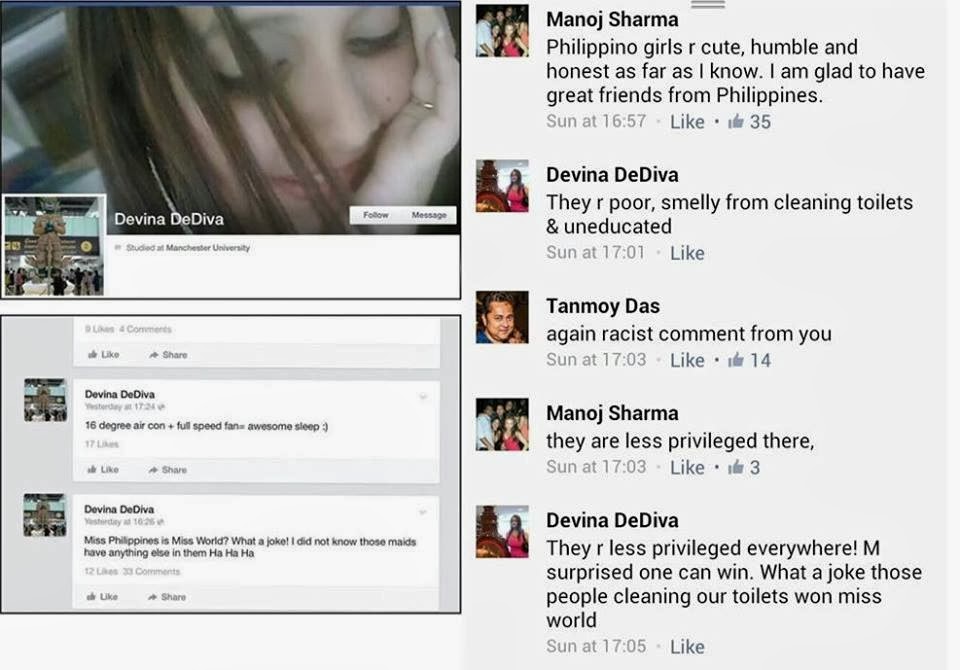Like the Miss Philippines is Miss World post
The width and height of the screenshot is (960, 670).
pos(103,597)
